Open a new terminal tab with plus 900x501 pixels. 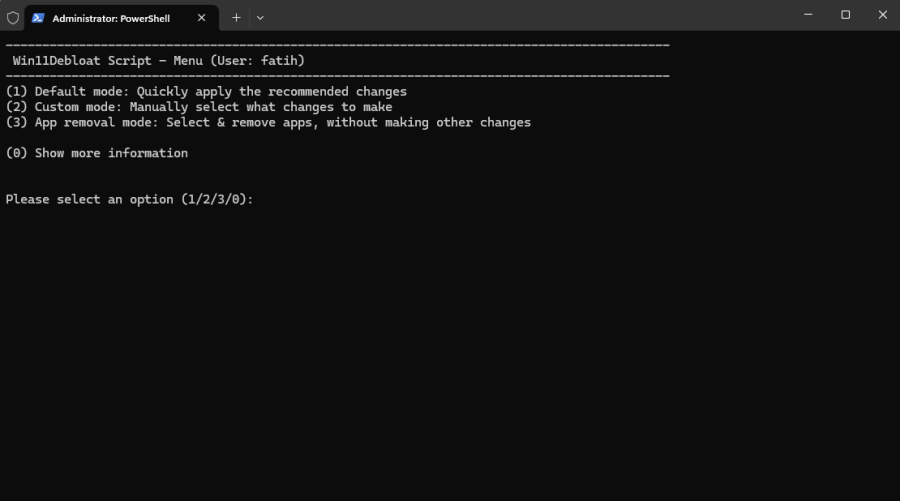coord(236,17)
